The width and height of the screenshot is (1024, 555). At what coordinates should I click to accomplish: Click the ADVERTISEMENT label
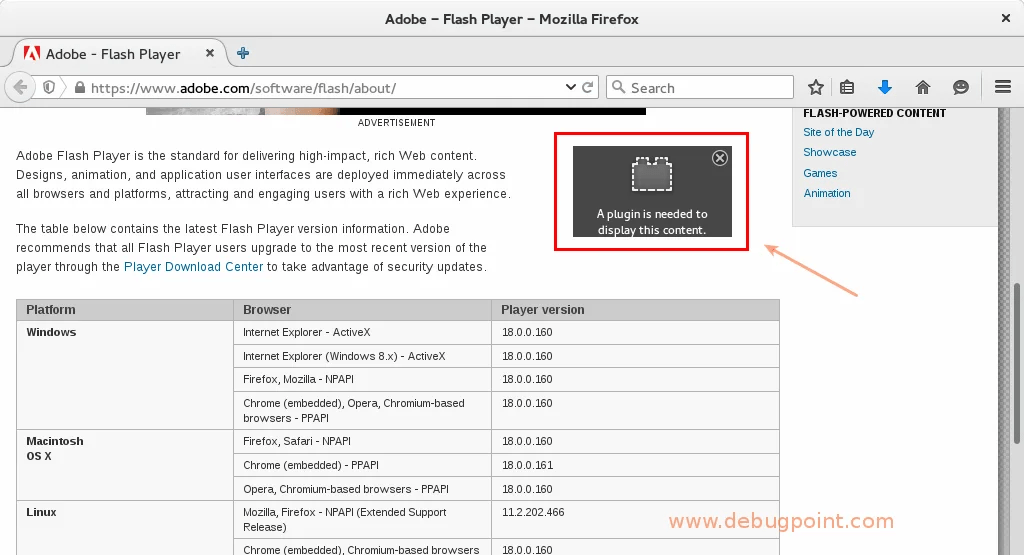click(396, 122)
